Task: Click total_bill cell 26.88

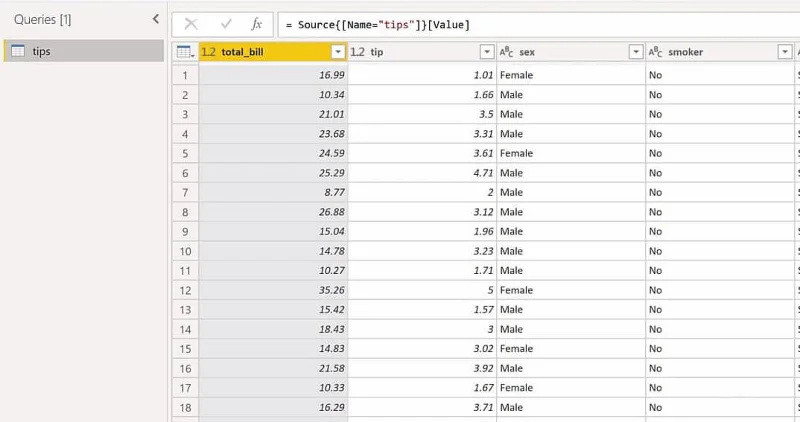Action: (x=273, y=212)
